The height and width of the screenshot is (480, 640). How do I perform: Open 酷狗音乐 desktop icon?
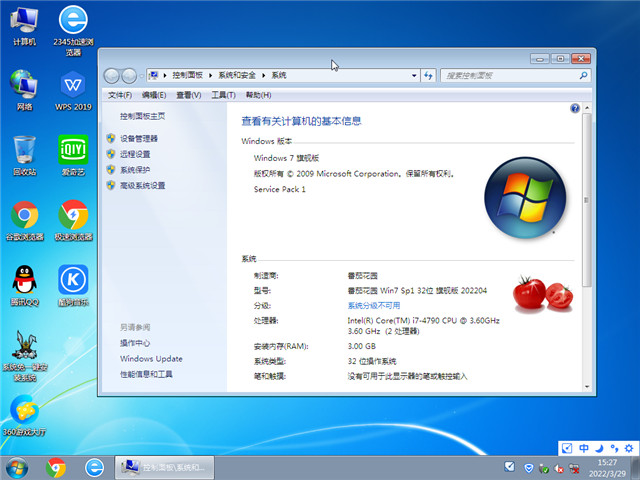coord(73,286)
